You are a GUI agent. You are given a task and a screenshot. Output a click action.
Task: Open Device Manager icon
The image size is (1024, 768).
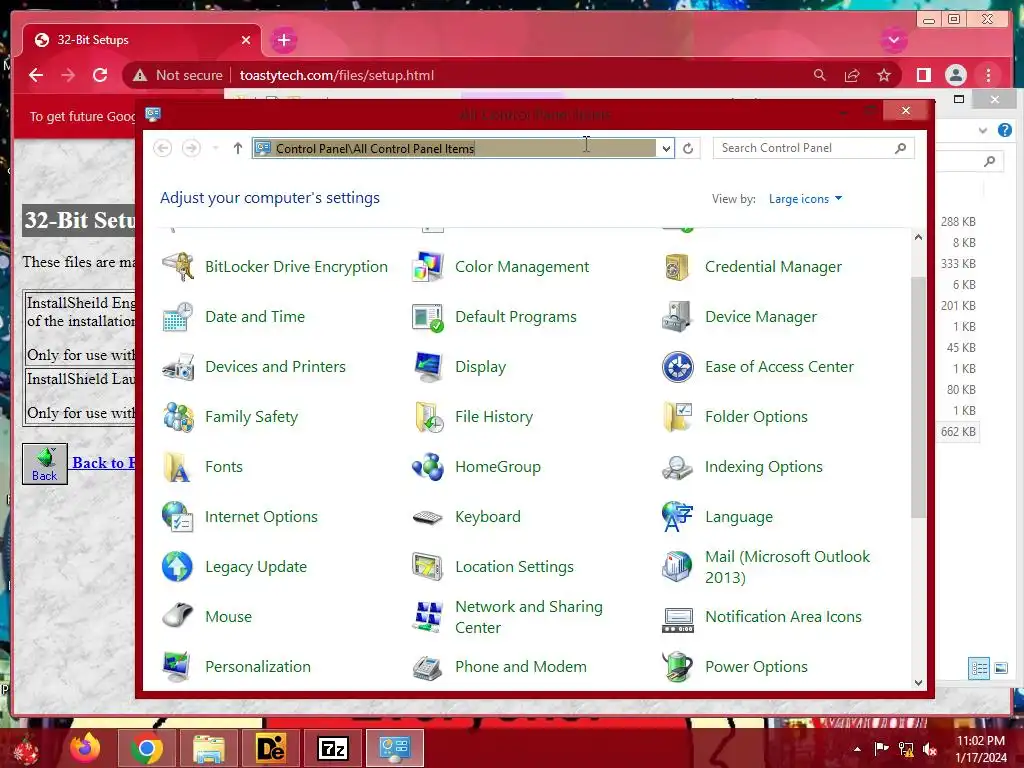[677, 317]
